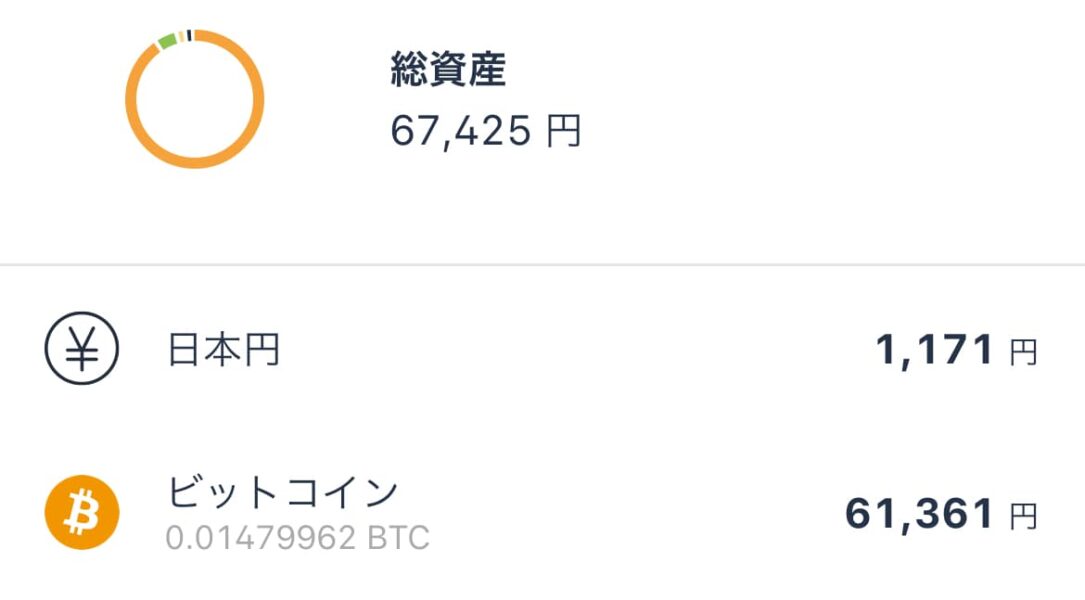Click the pale yellow donut chart segment
Image resolution: width=1085 pixels, height=600 pixels.
(181, 37)
